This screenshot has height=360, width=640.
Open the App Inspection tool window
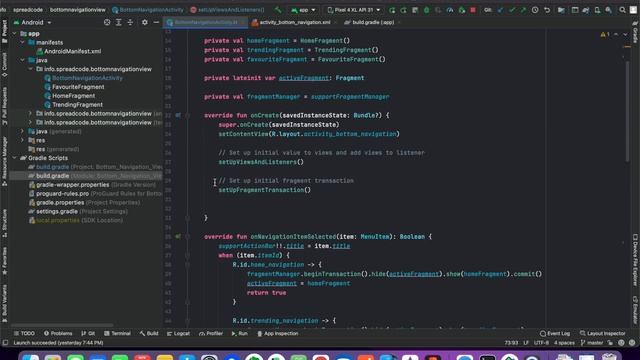click(278, 333)
